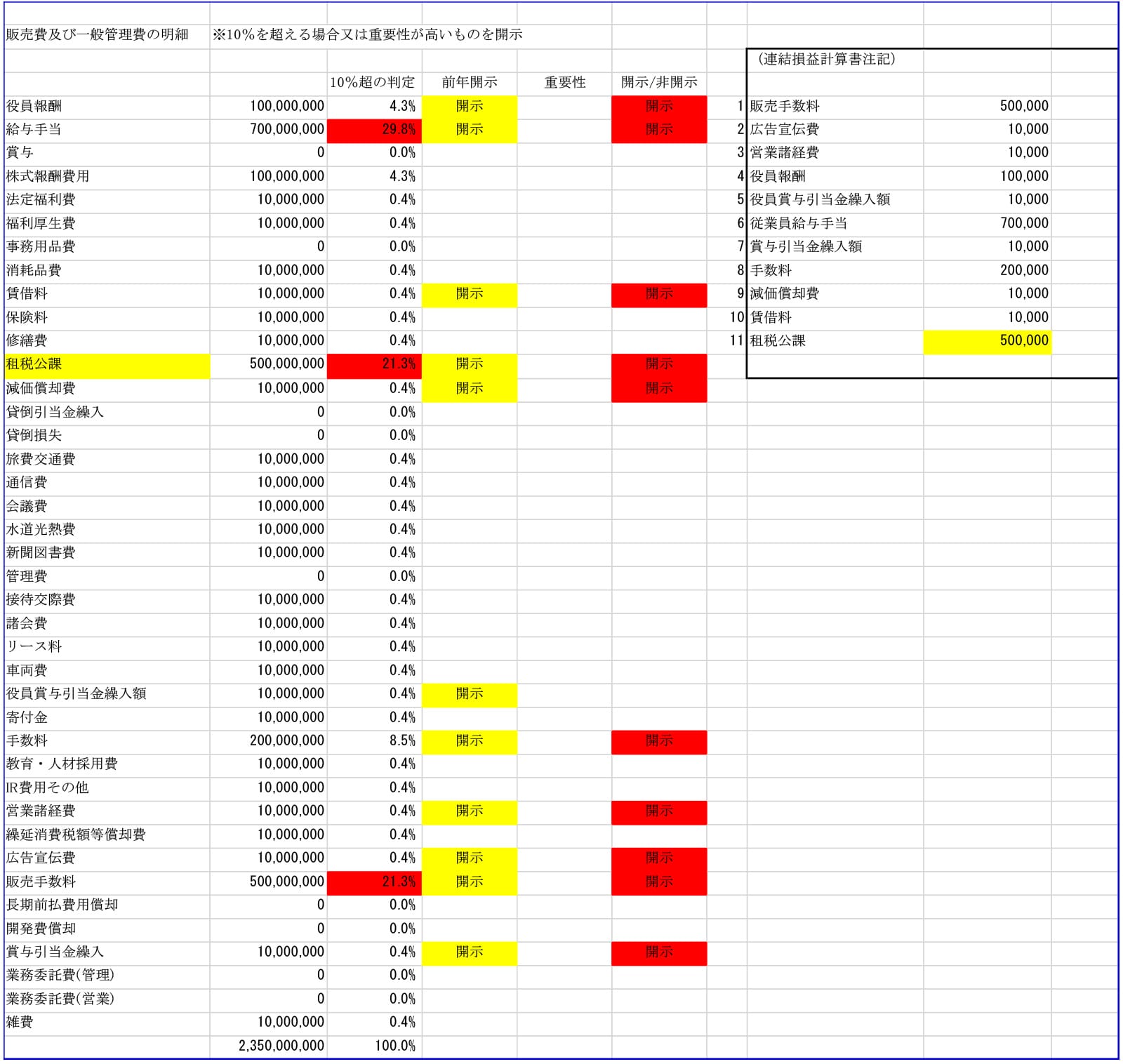
Task: Click the 販売費及び一般管理費の明細 title cell
Action: coord(98,35)
